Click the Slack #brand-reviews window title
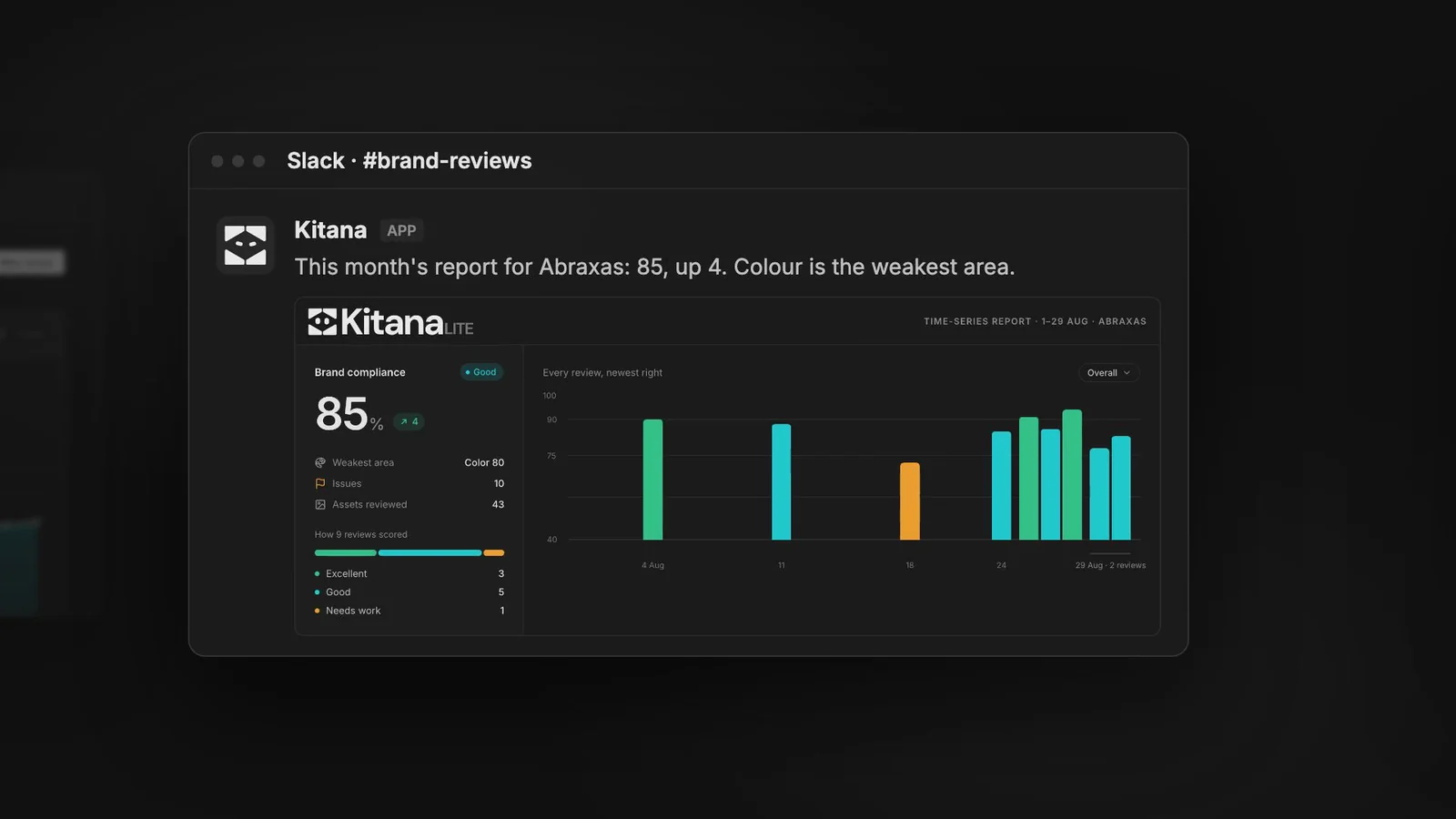 pyautogui.click(x=409, y=161)
